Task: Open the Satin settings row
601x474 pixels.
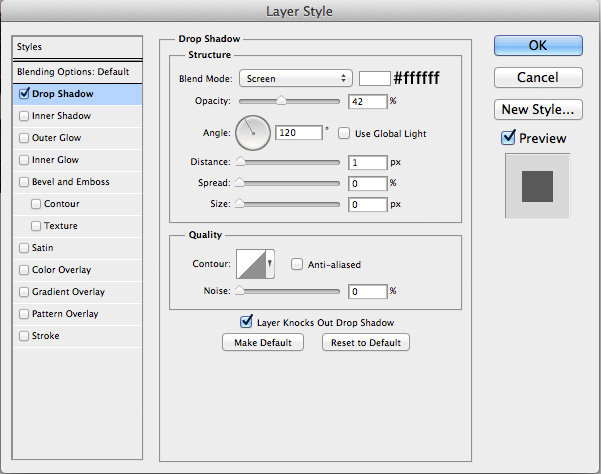Action: click(77, 248)
